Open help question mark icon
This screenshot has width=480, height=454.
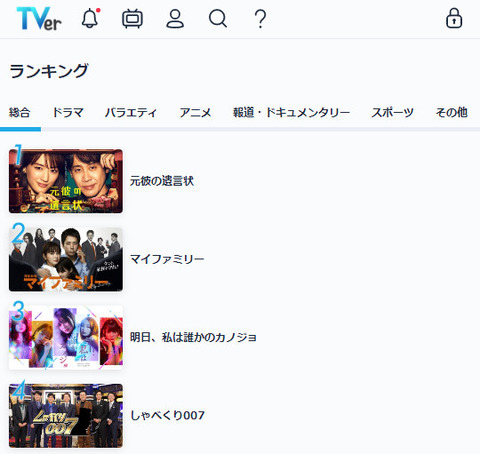(260, 19)
